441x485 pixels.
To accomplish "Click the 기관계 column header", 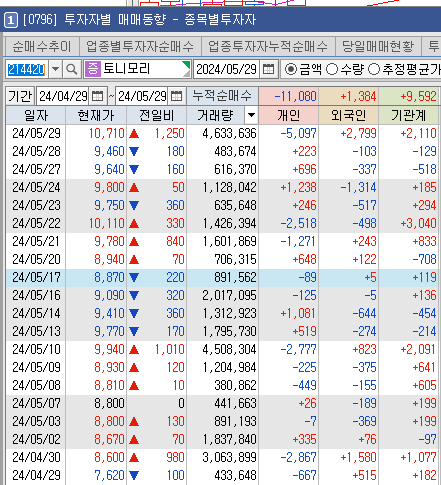I will click(x=409, y=116).
